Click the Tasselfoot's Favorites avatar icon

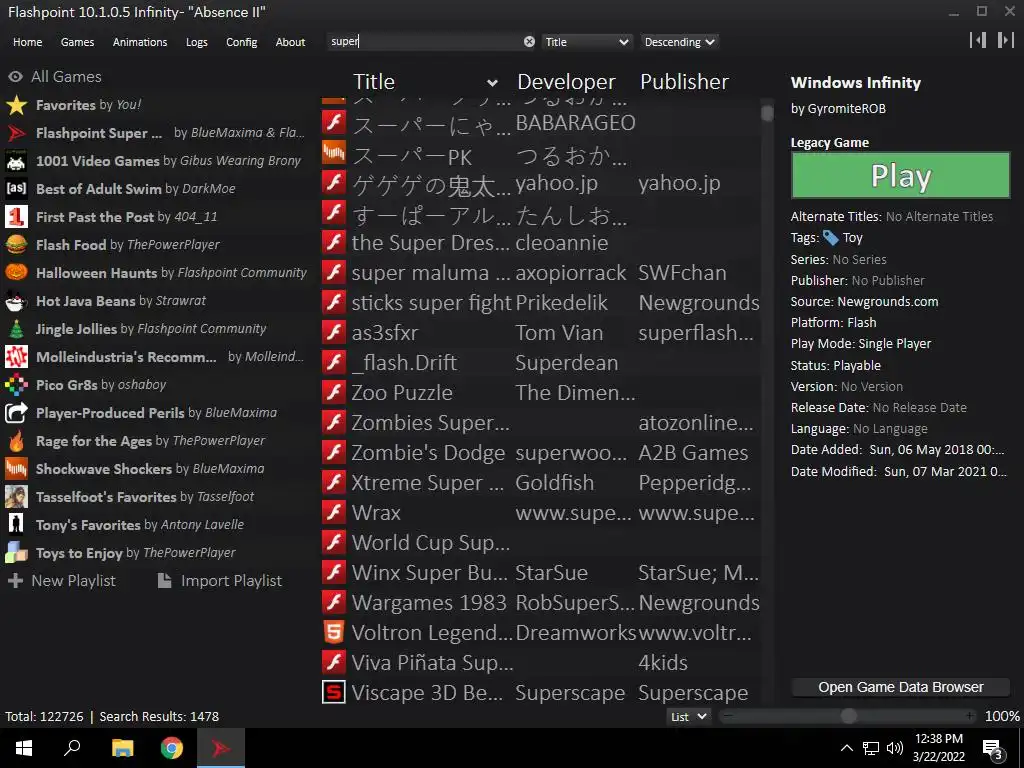pyautogui.click(x=16, y=497)
